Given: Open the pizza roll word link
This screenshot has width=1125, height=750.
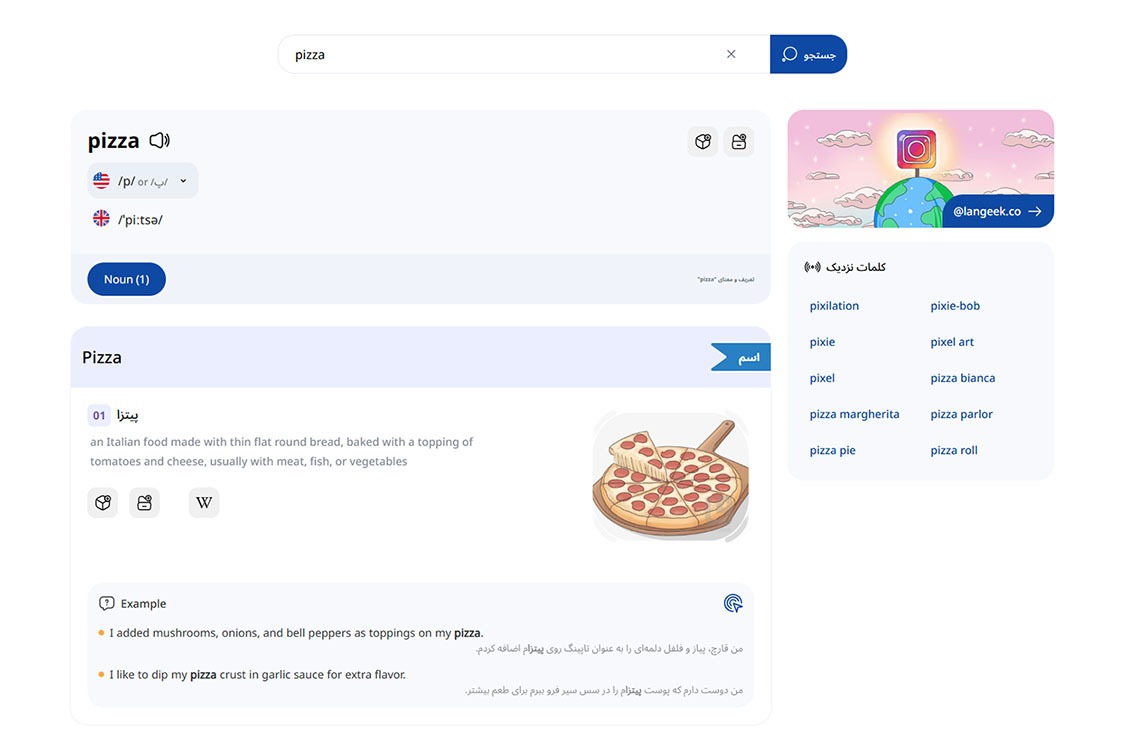Looking at the screenshot, I should click(954, 450).
